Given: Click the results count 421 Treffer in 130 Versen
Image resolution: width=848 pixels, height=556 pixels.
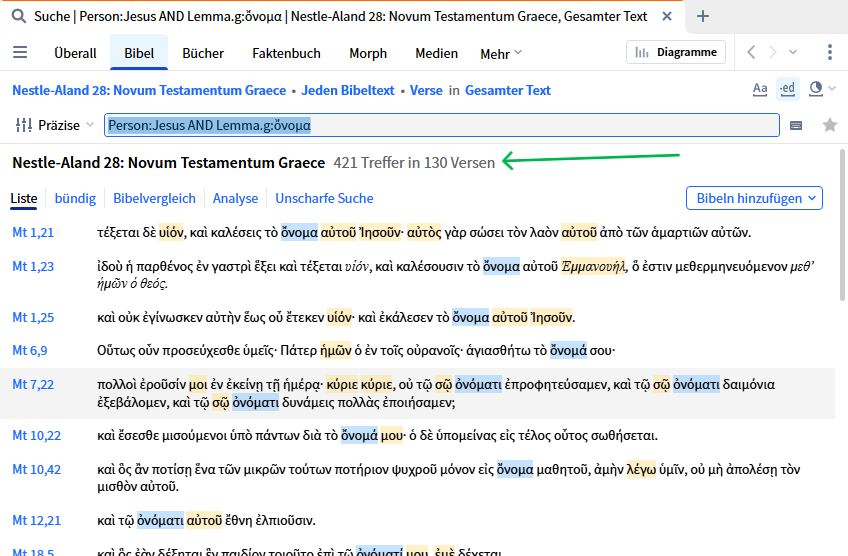Looking at the screenshot, I should [x=414, y=163].
